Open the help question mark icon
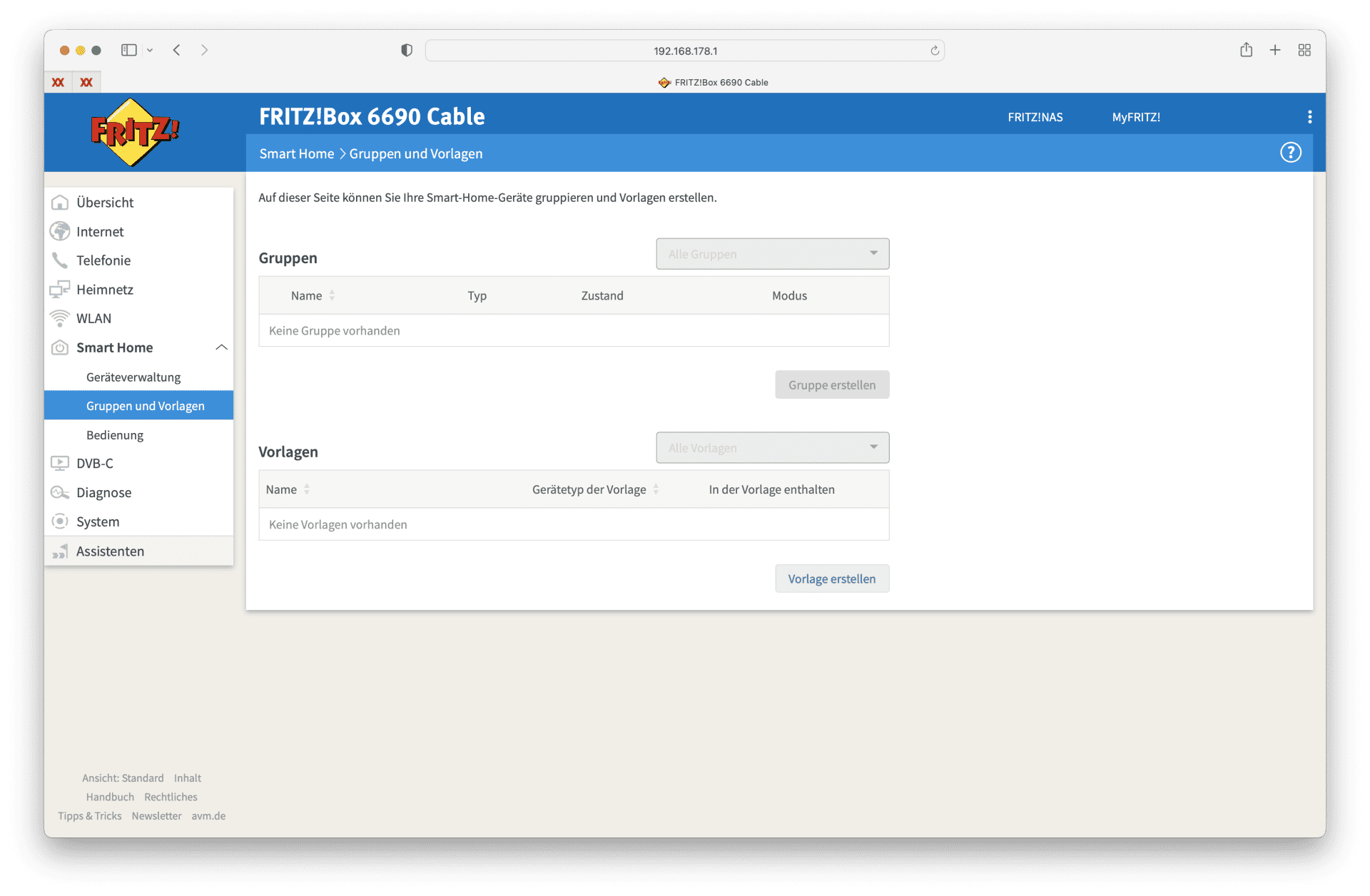Screen dimensions: 1370x896 point(1290,153)
